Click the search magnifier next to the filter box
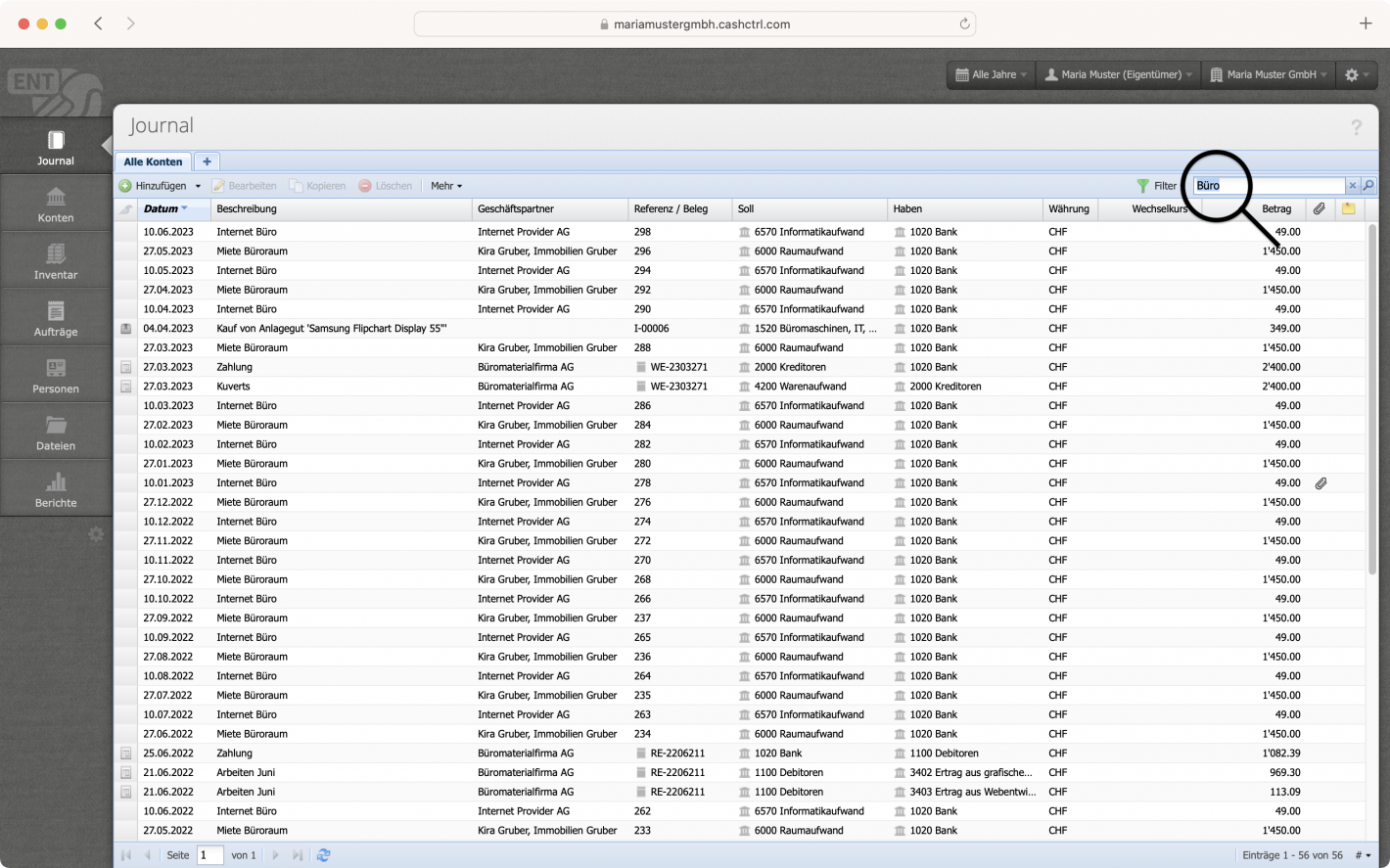Screen dimensions: 1390x868 (x=1367, y=185)
